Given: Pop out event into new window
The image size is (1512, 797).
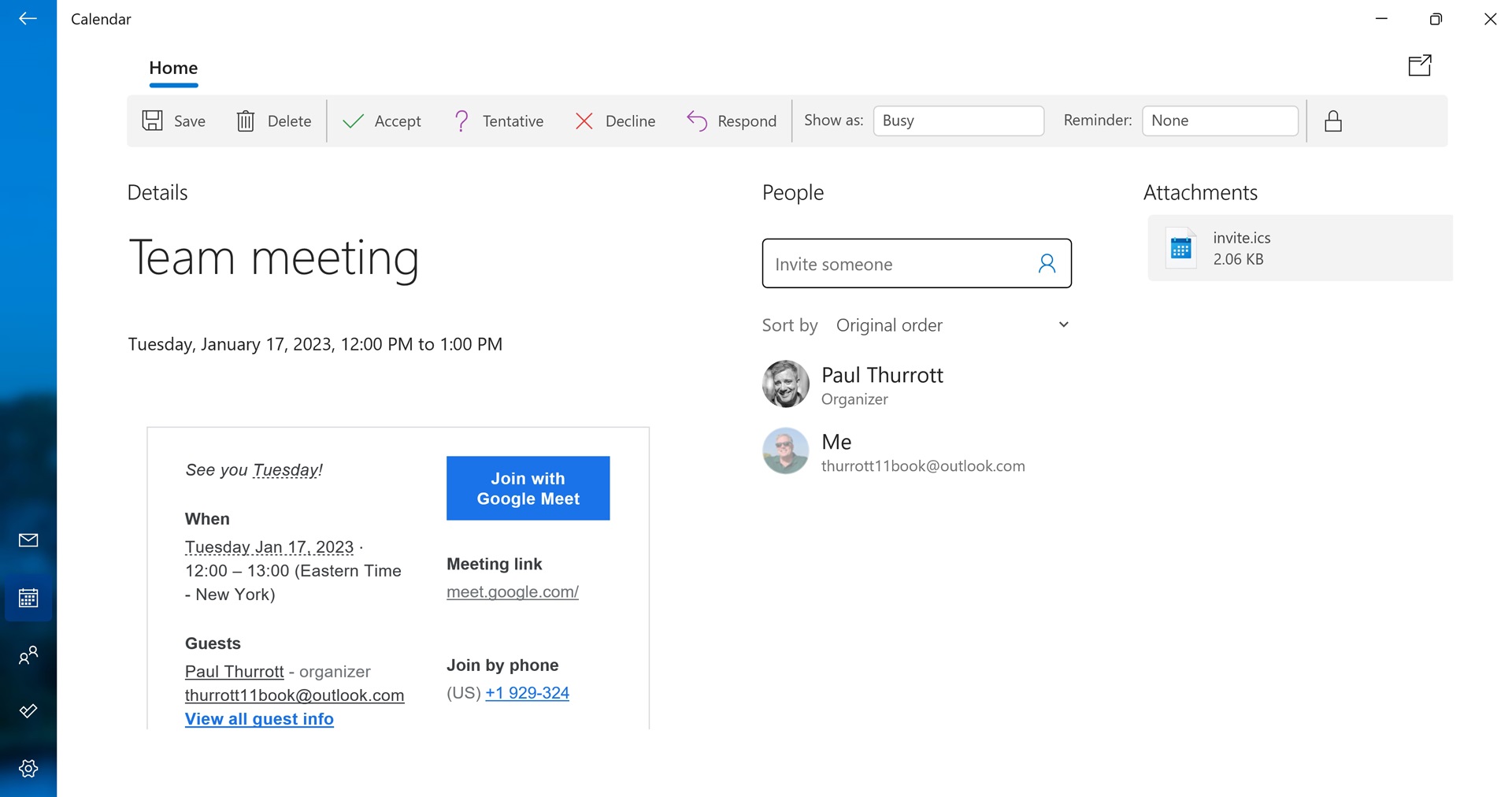Looking at the screenshot, I should [1420, 65].
